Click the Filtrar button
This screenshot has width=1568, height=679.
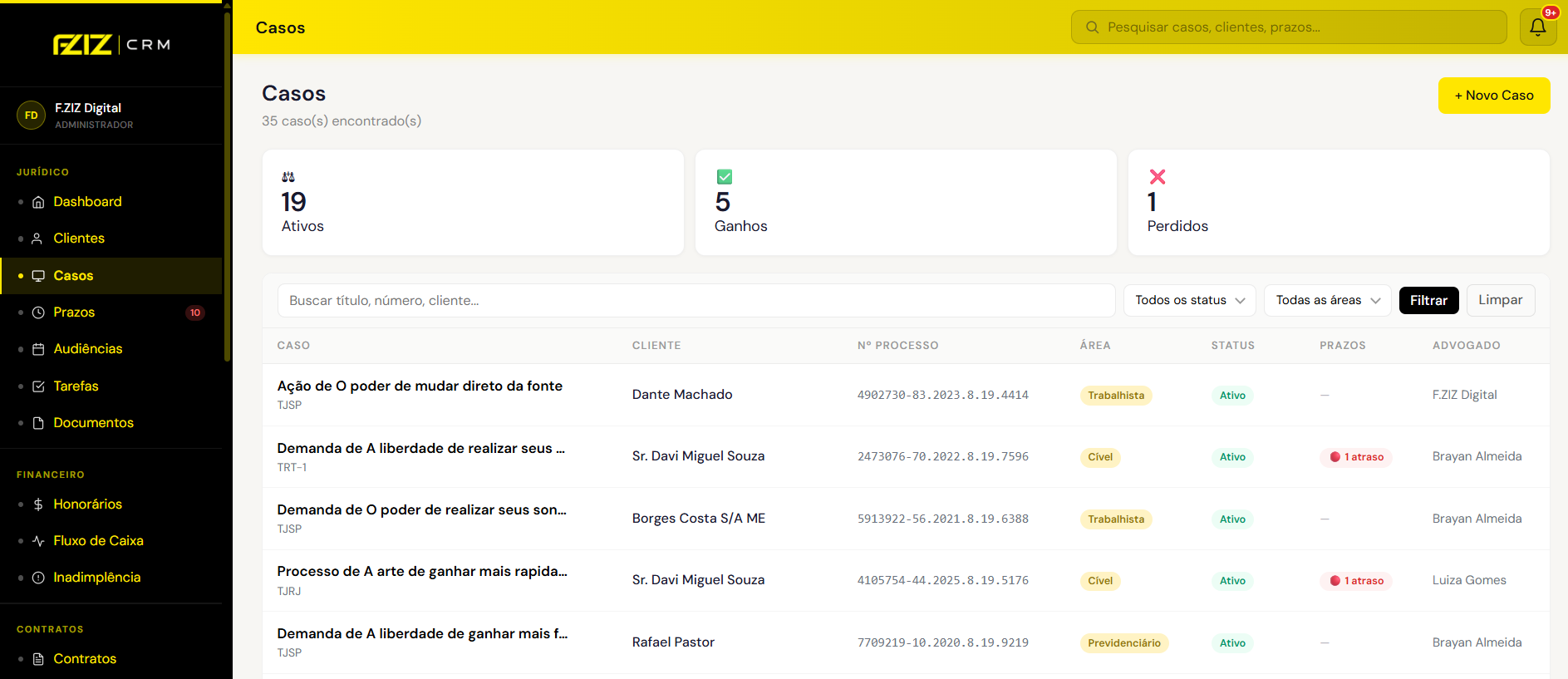[1428, 300]
